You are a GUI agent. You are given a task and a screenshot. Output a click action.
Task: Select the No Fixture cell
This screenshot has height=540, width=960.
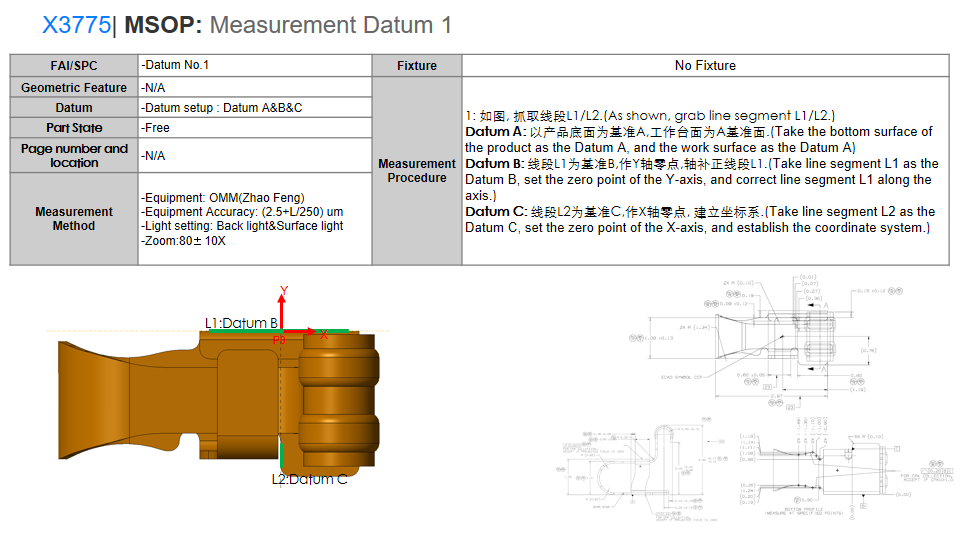pos(705,66)
